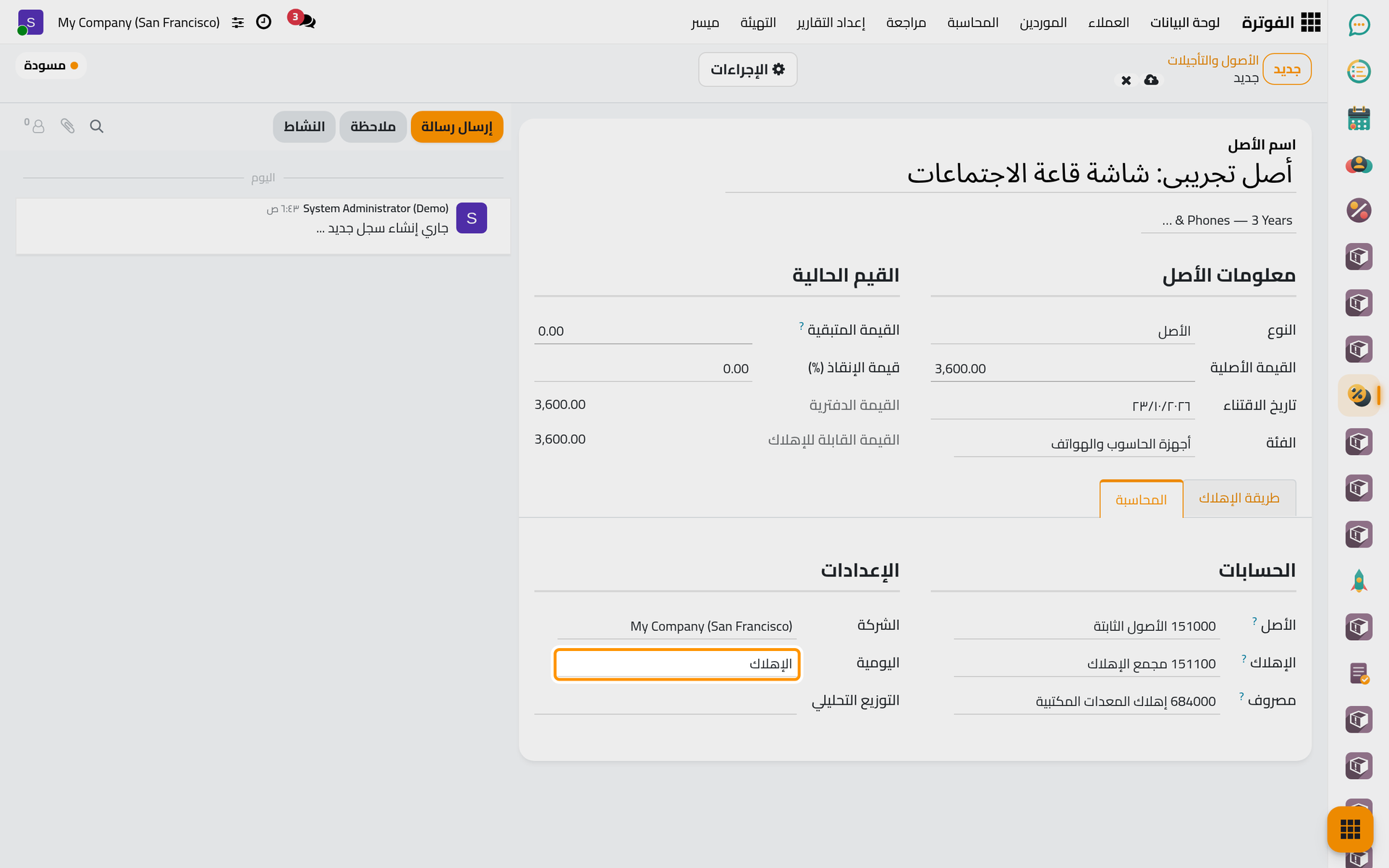
Task: Open activities clock icon in top bar
Action: [x=264, y=22]
